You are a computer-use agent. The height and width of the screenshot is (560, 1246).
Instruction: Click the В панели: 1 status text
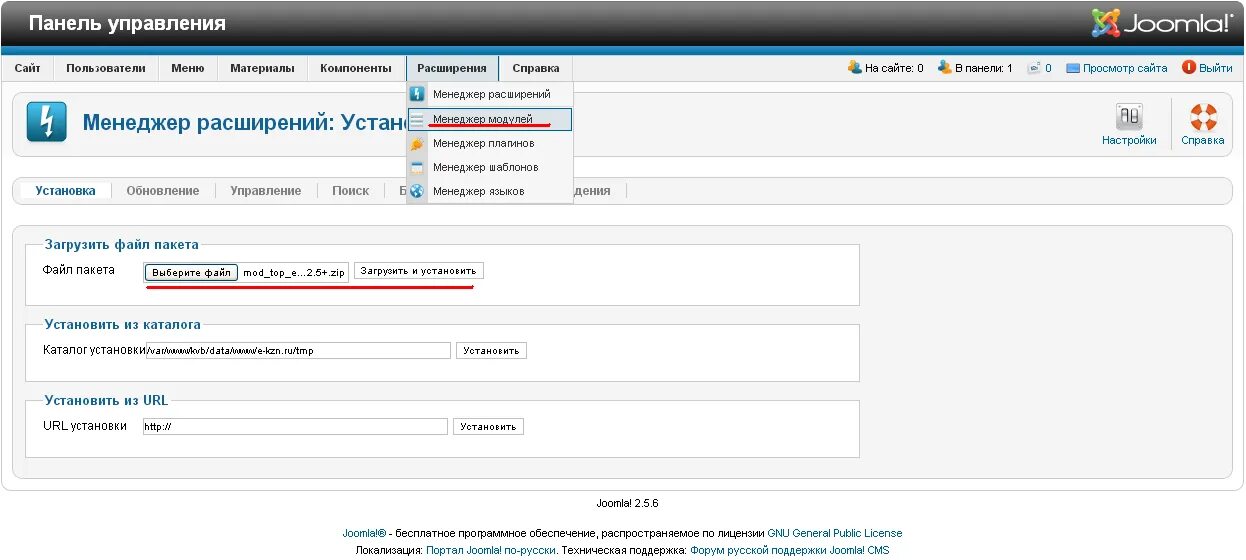click(984, 68)
